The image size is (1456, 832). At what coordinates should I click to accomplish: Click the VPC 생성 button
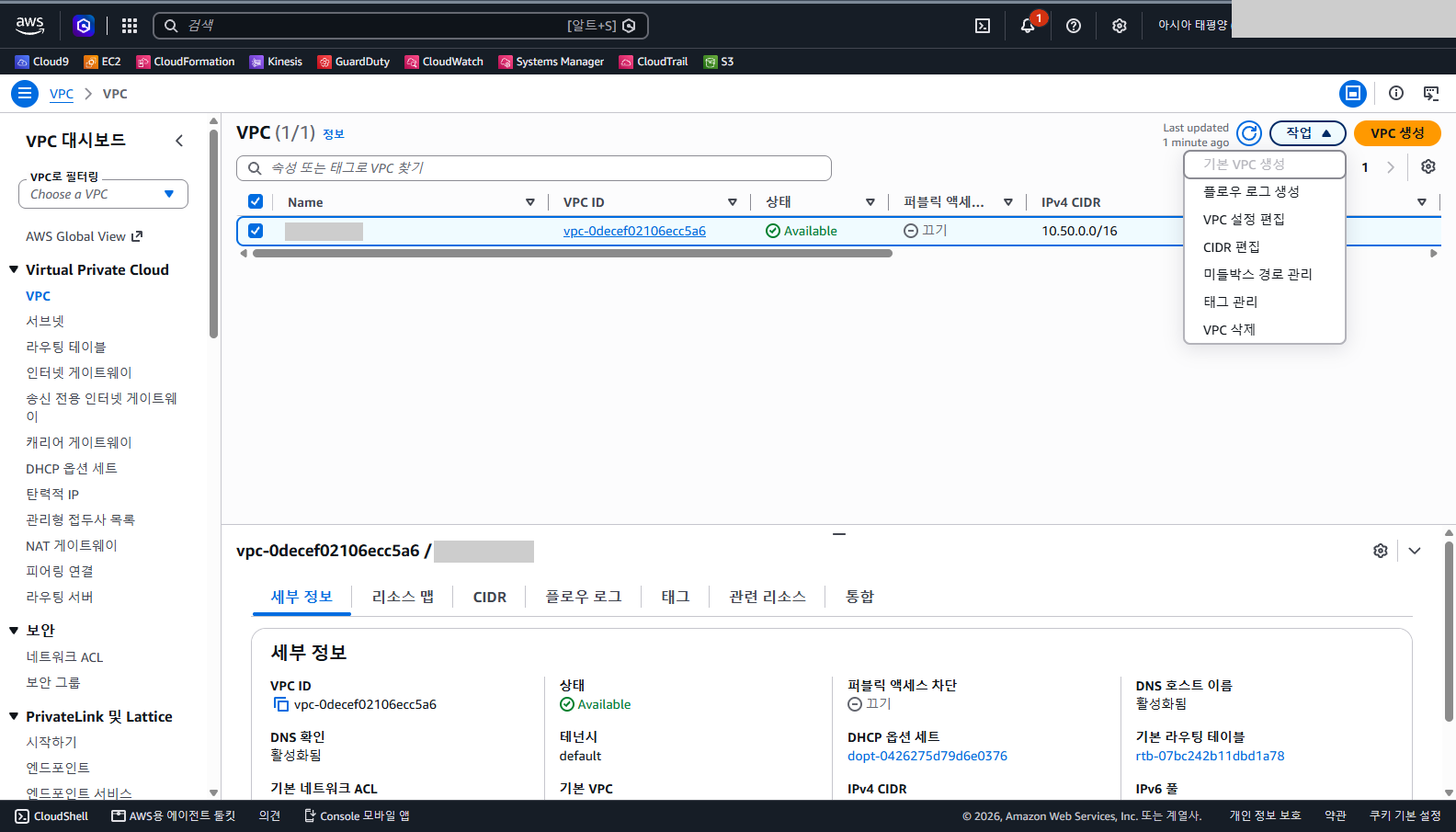[x=1397, y=133]
